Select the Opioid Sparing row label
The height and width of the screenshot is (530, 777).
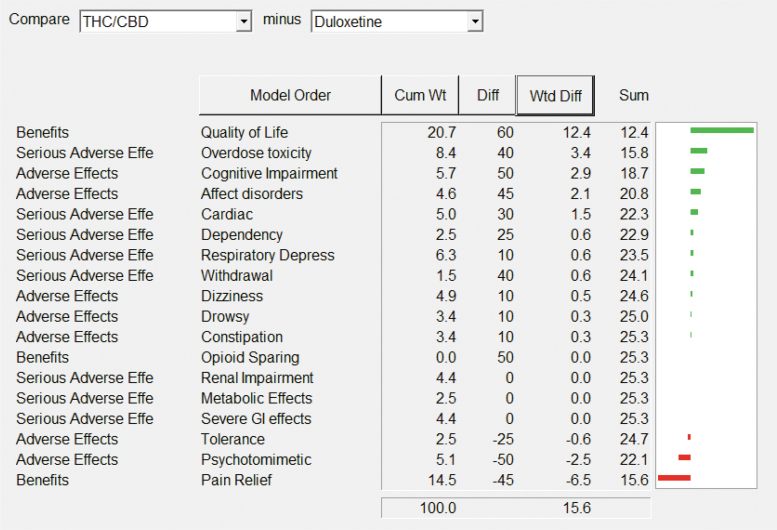[250, 357]
